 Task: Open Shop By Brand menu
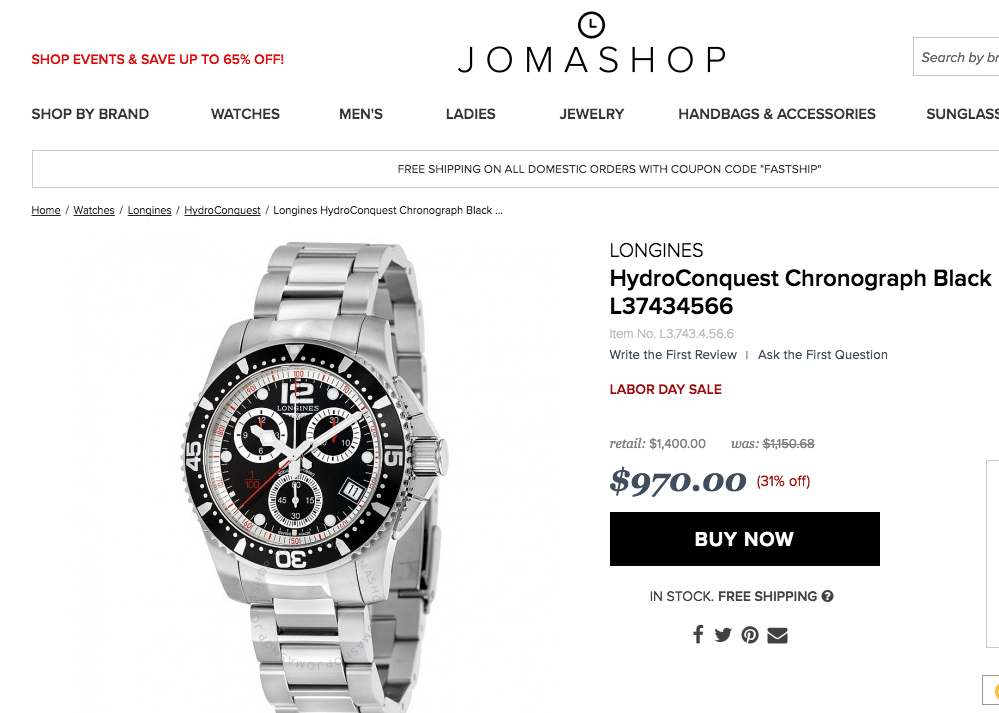click(x=90, y=114)
